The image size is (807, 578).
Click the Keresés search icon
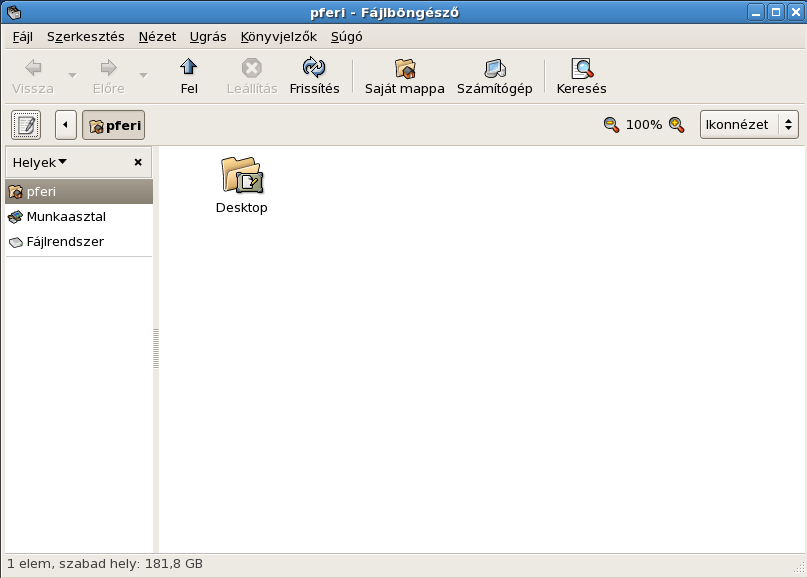click(581, 68)
